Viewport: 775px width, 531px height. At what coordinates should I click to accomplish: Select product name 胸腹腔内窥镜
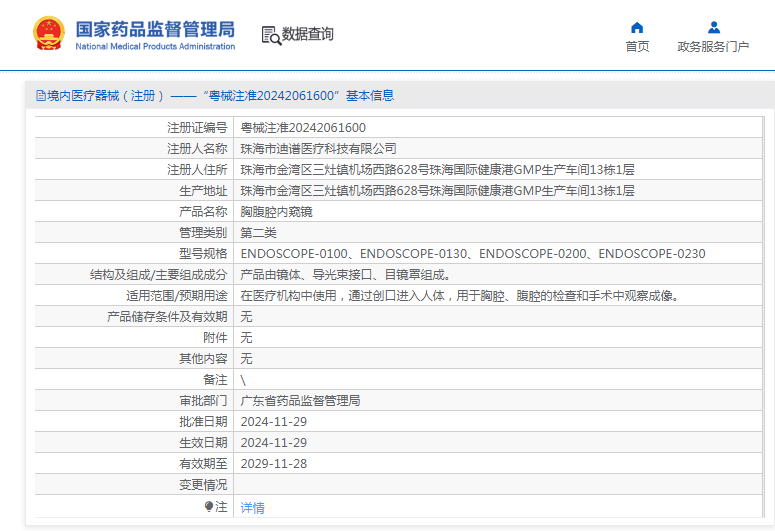276,212
